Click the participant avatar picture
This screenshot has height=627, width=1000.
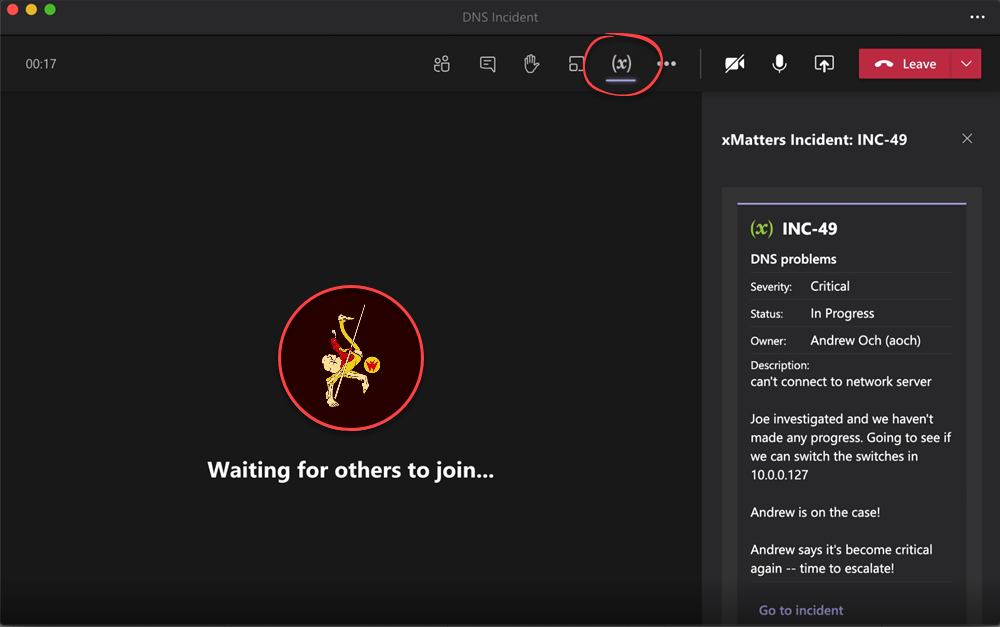[351, 358]
